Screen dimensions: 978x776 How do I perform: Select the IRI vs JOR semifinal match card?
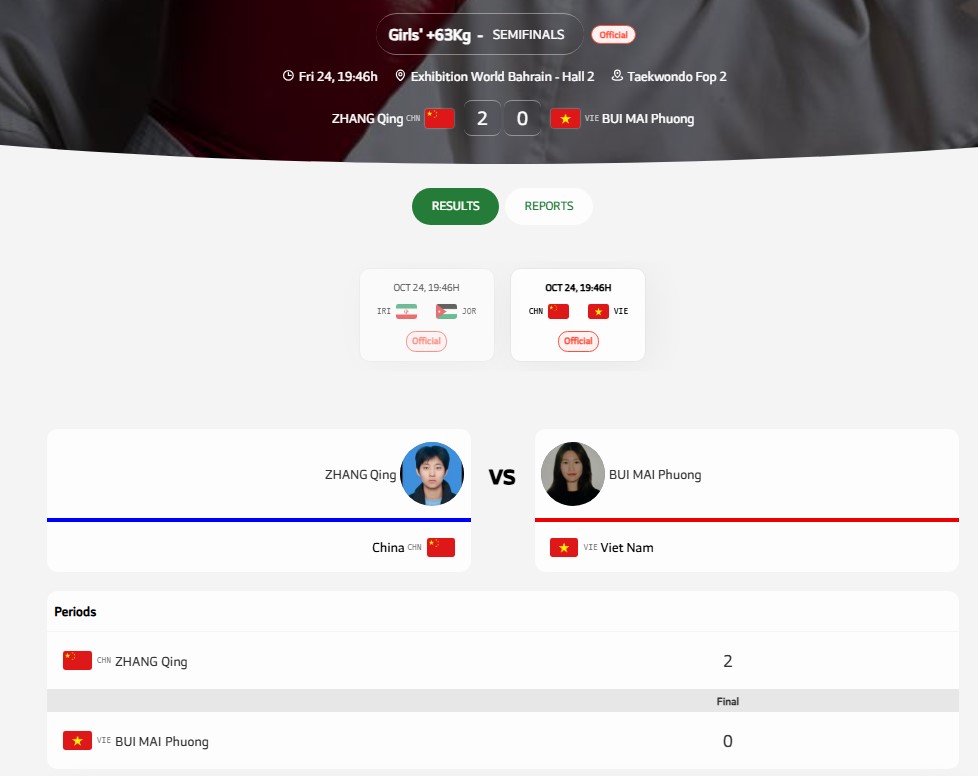click(427, 315)
